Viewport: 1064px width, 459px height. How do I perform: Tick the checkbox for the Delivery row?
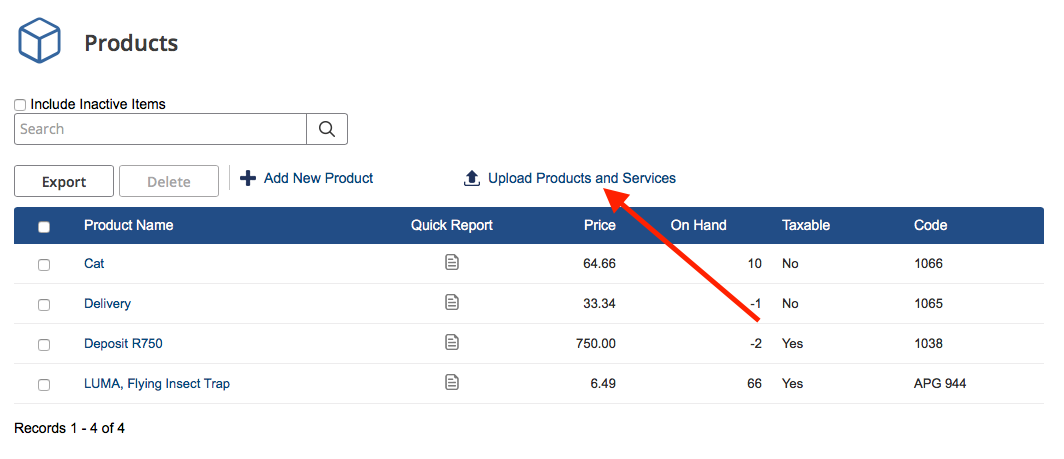[x=44, y=304]
